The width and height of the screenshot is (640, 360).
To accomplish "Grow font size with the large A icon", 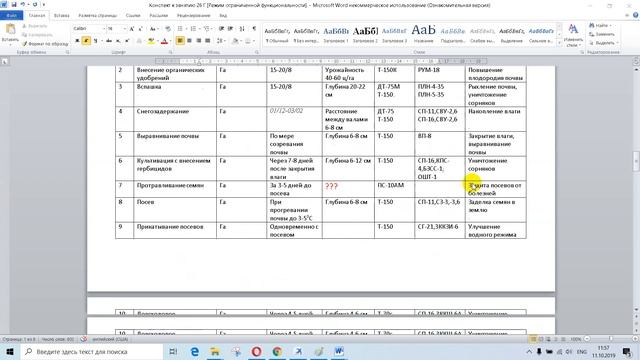I will (x=132, y=29).
